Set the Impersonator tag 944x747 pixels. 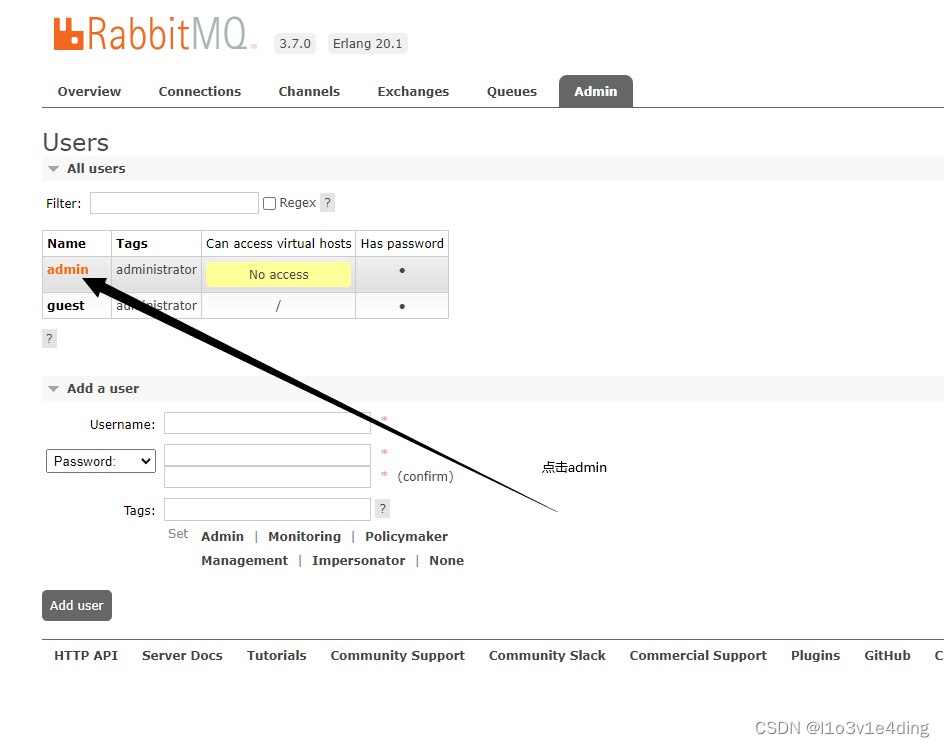(x=359, y=560)
